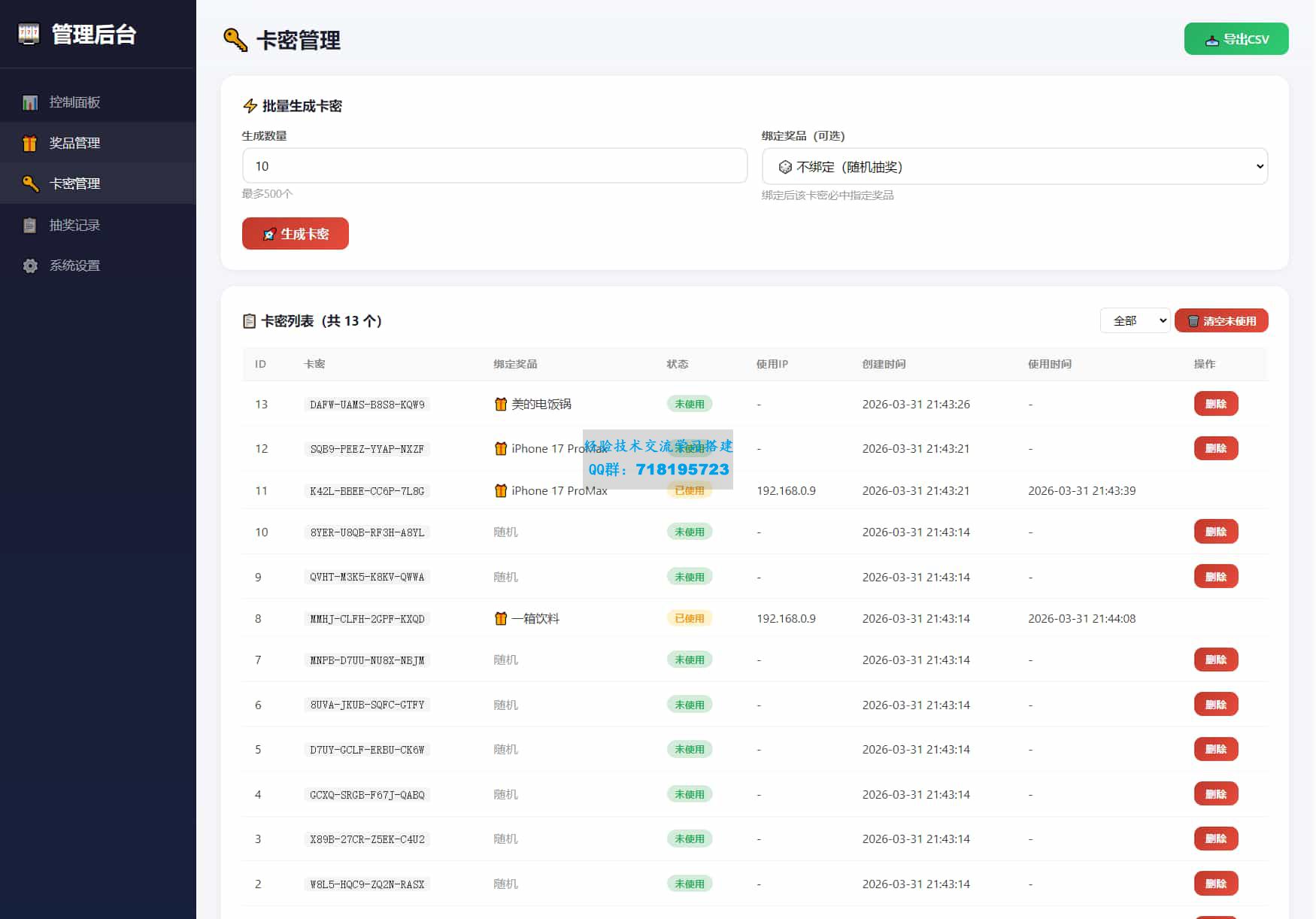Click card key DAFW-UAMS-B8S8-KQW9
The width and height of the screenshot is (1316, 919).
[367, 405]
